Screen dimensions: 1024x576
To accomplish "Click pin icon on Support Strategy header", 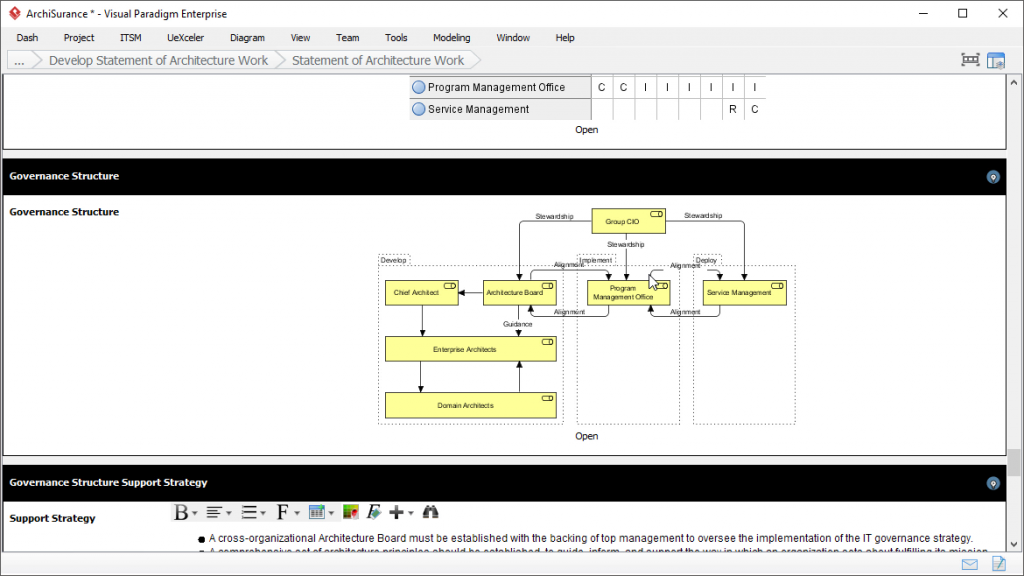I will 993,483.
